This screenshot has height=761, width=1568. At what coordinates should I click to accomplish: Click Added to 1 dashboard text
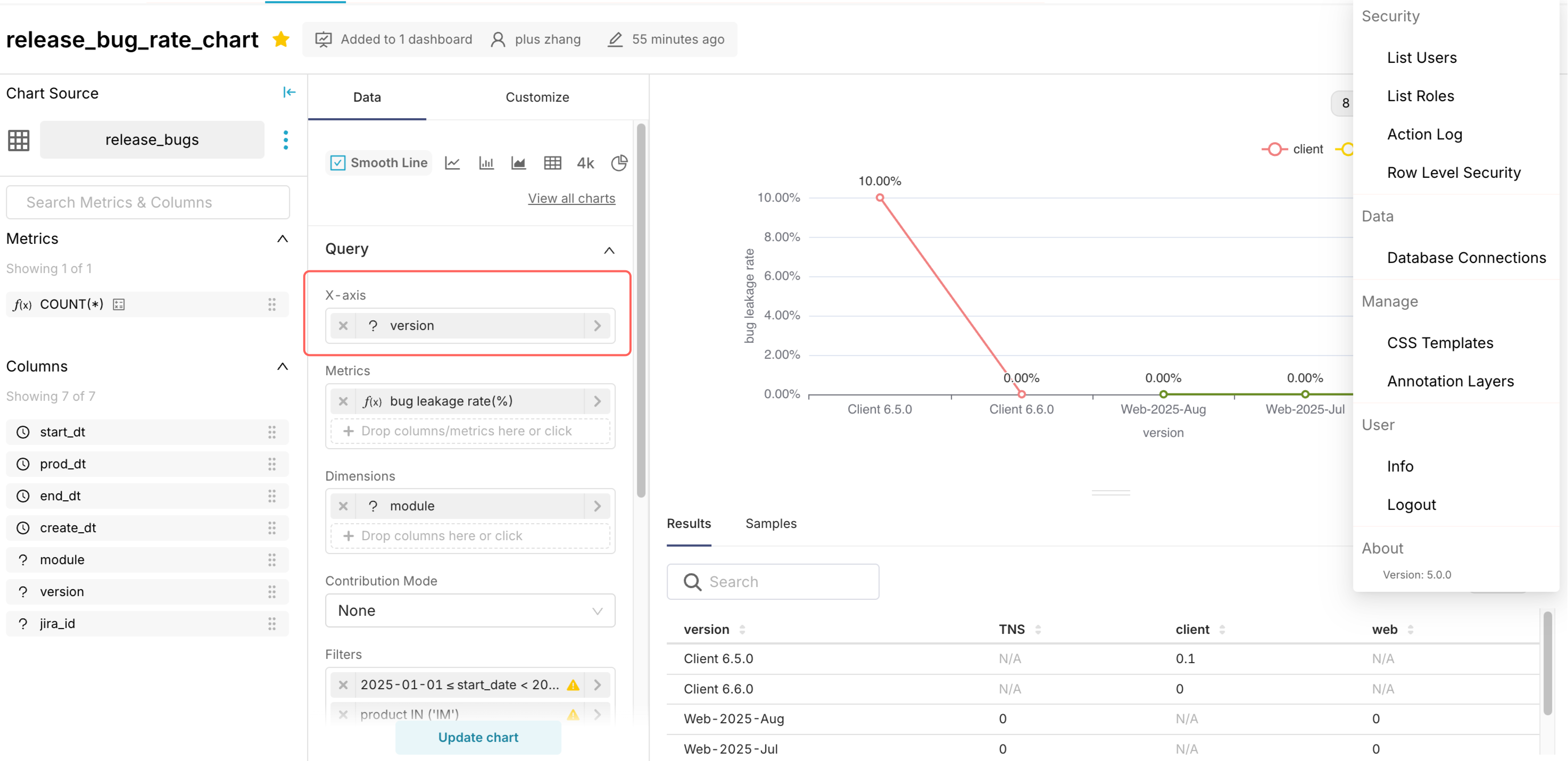point(406,39)
